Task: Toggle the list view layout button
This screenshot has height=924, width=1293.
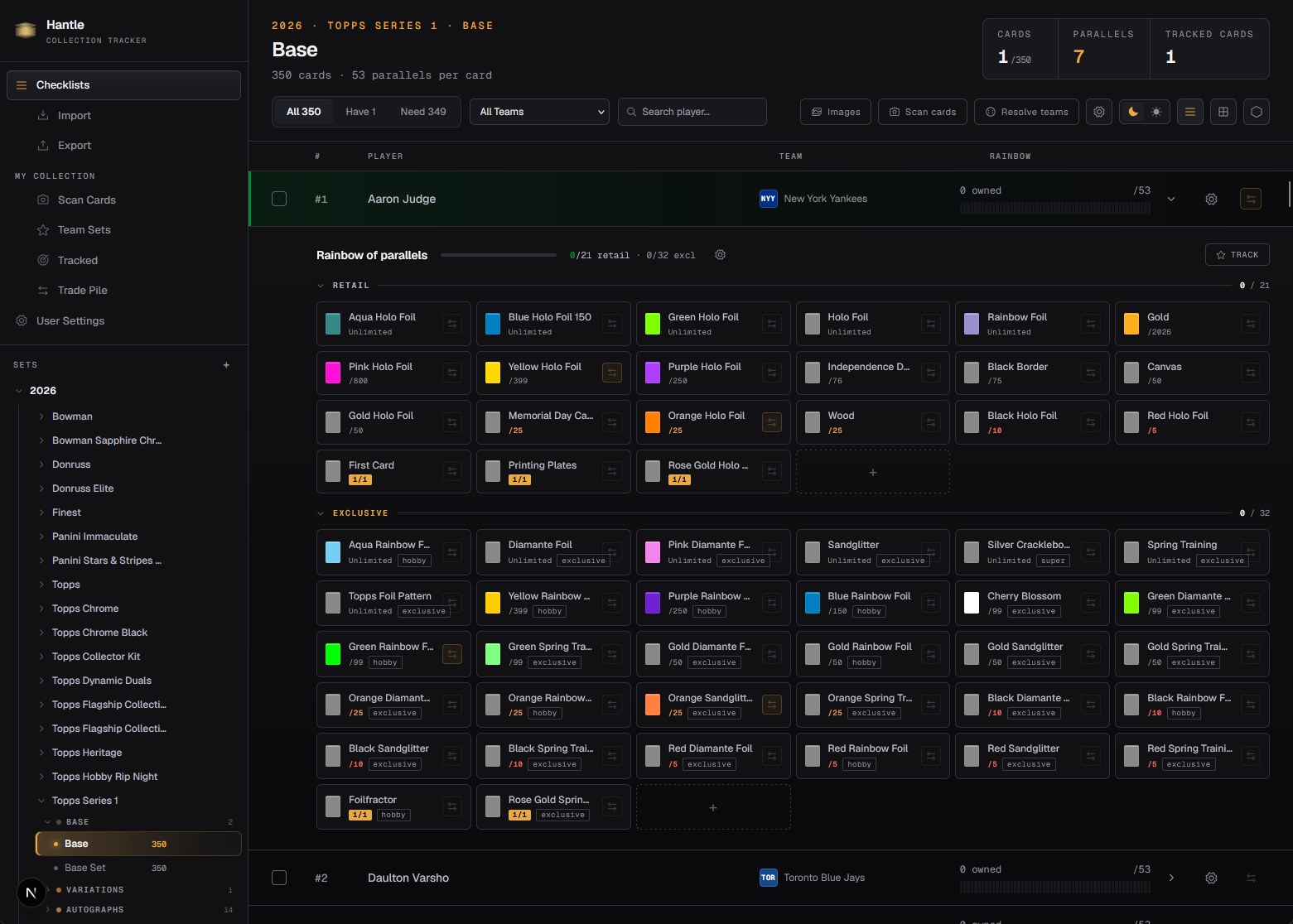Action: pos(1190,112)
